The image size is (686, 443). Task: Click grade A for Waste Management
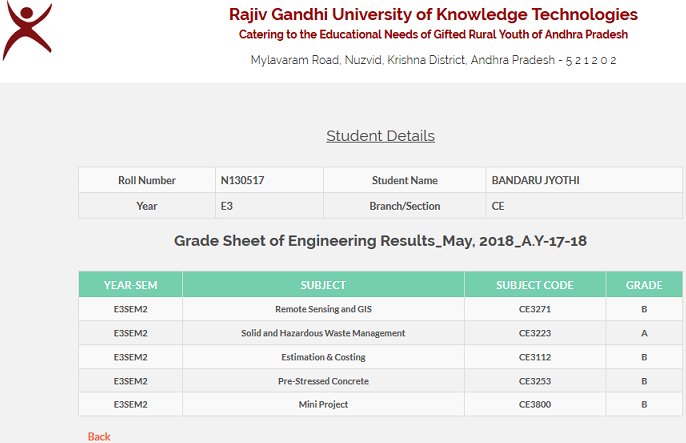coord(644,333)
